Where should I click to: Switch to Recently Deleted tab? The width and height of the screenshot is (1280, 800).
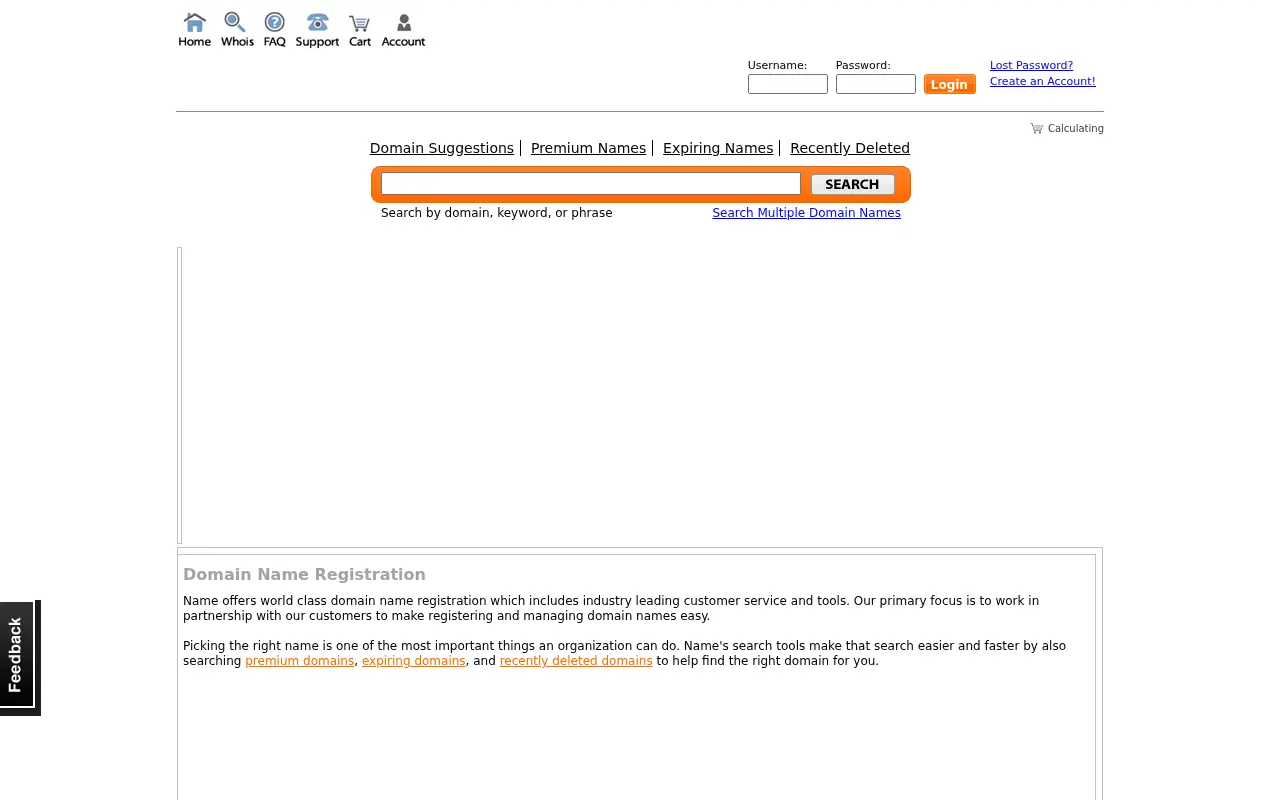click(850, 148)
